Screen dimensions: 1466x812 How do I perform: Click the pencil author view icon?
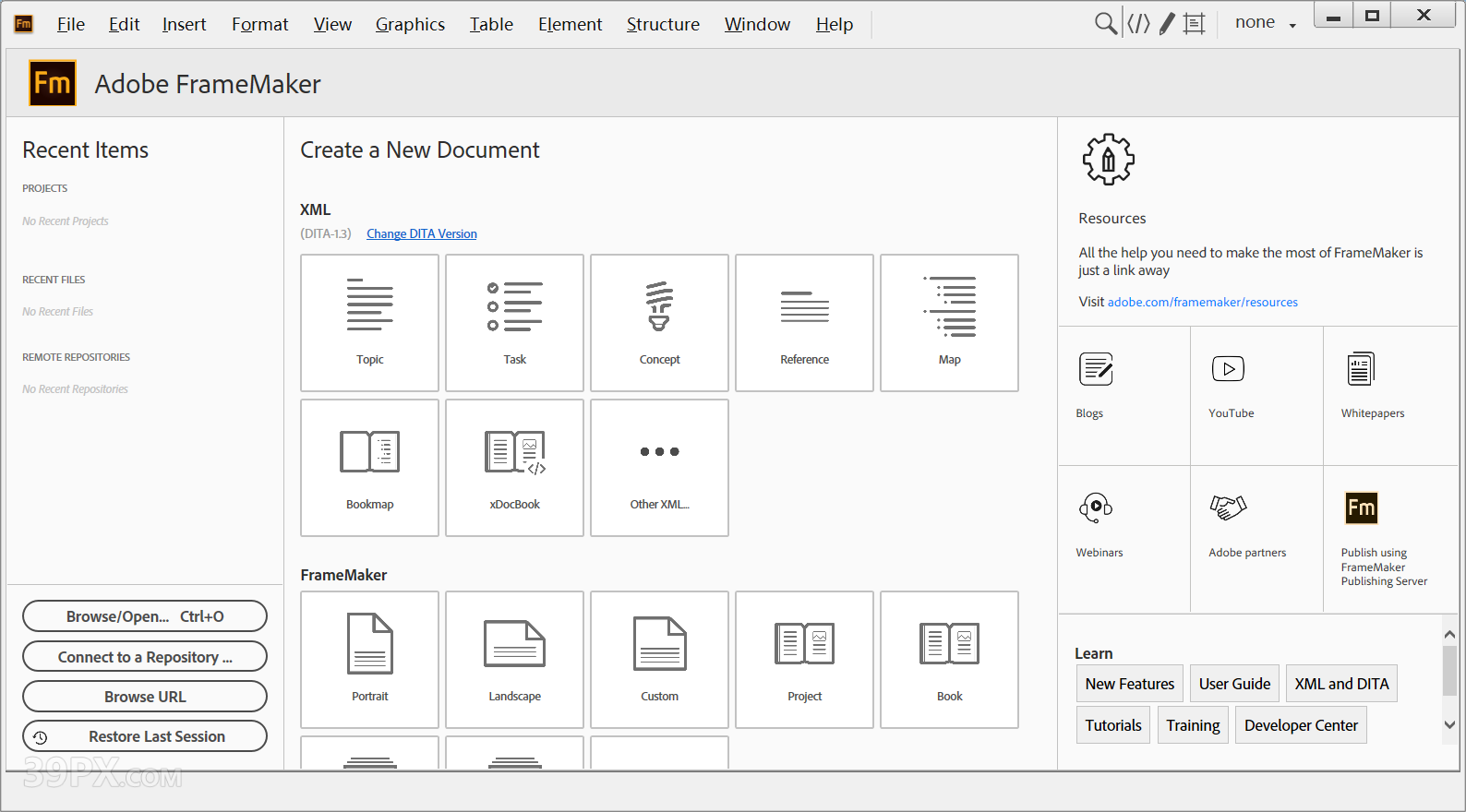click(1167, 23)
